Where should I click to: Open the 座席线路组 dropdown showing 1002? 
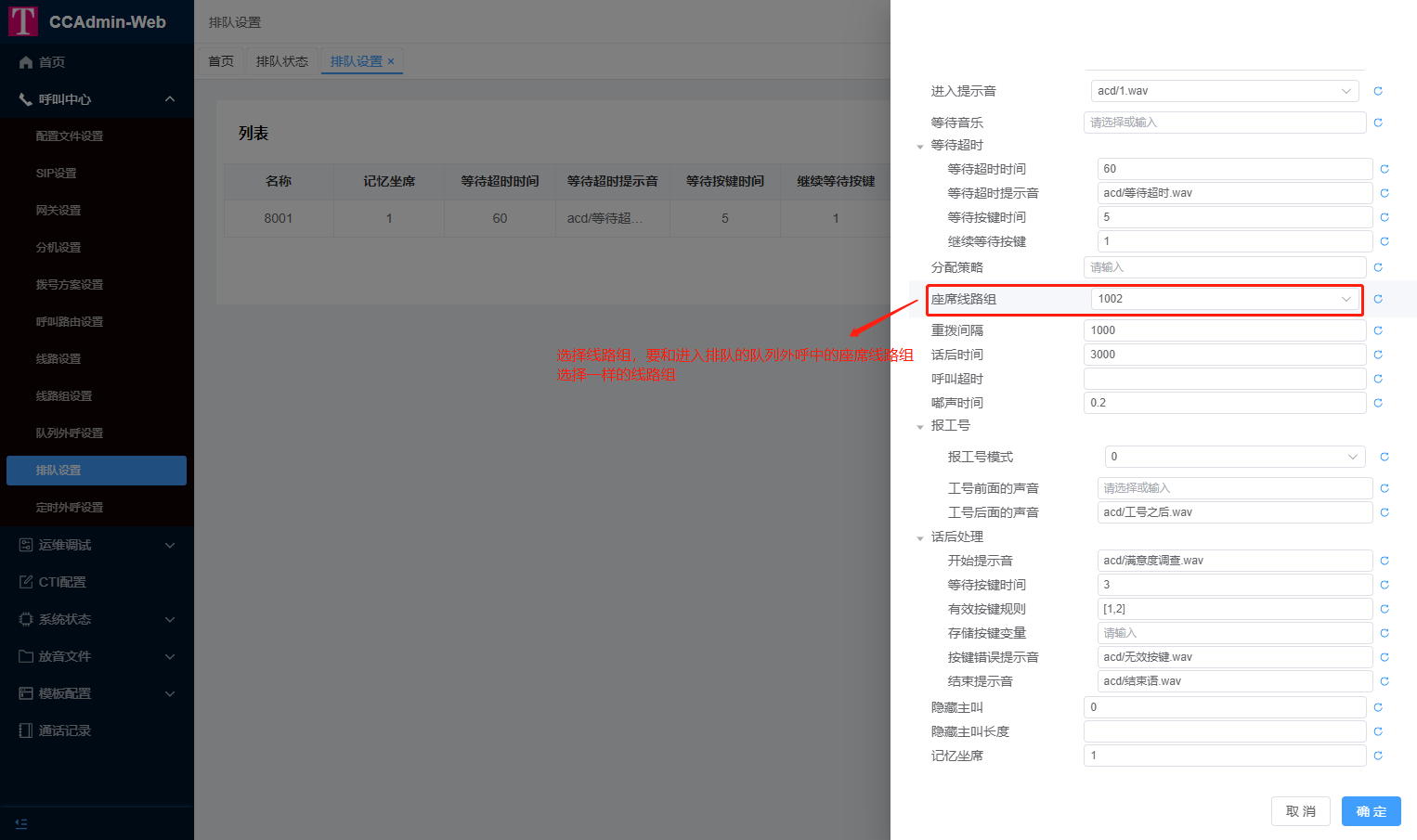tap(1224, 299)
